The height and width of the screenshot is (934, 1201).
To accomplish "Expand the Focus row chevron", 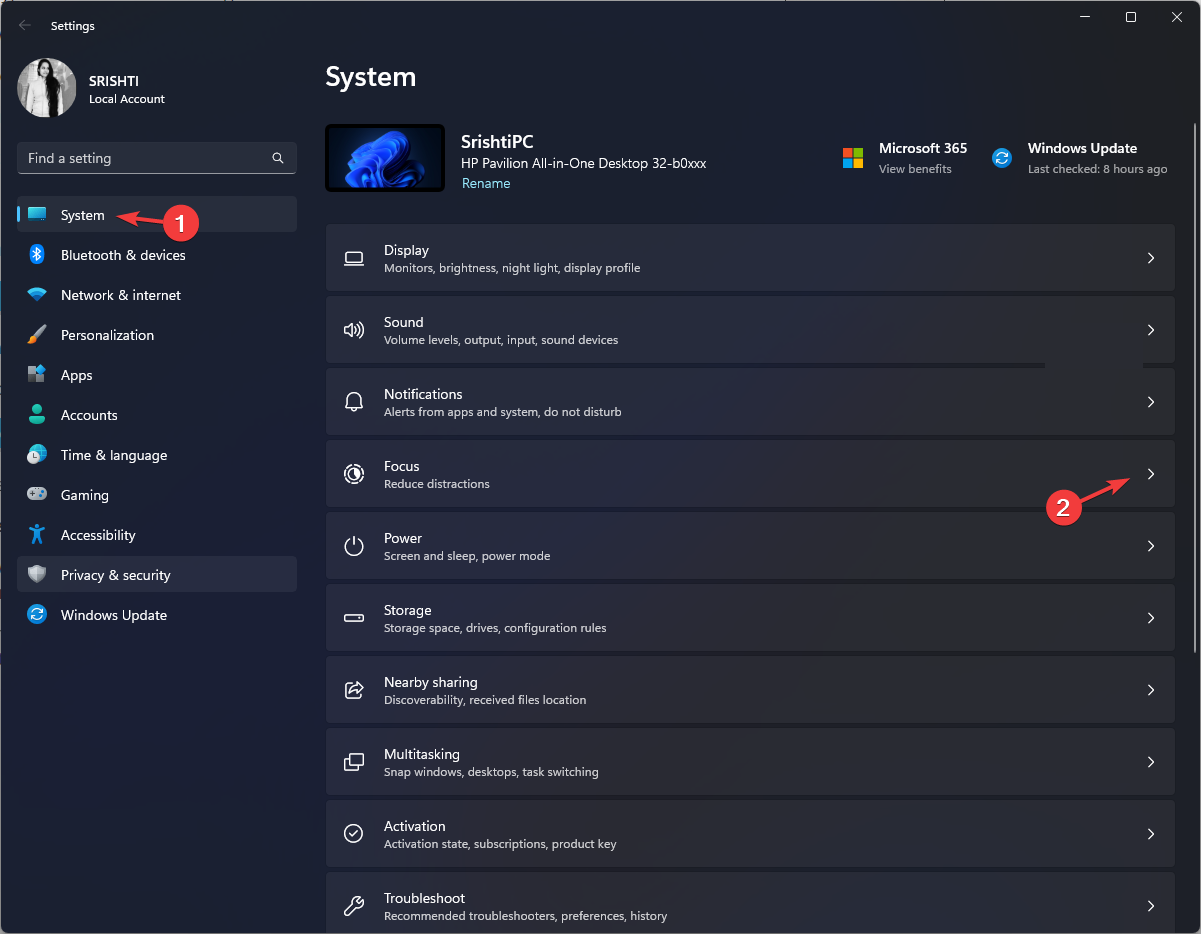I will (x=1151, y=474).
